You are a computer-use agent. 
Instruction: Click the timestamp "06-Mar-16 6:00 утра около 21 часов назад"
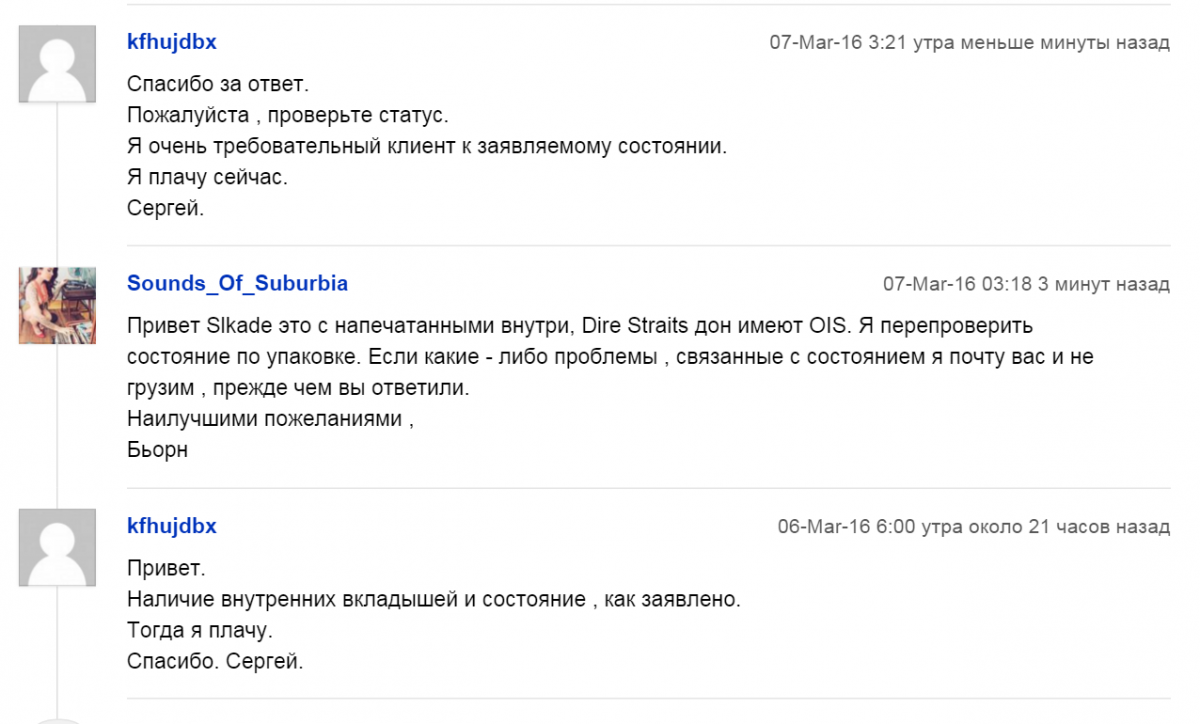973,527
